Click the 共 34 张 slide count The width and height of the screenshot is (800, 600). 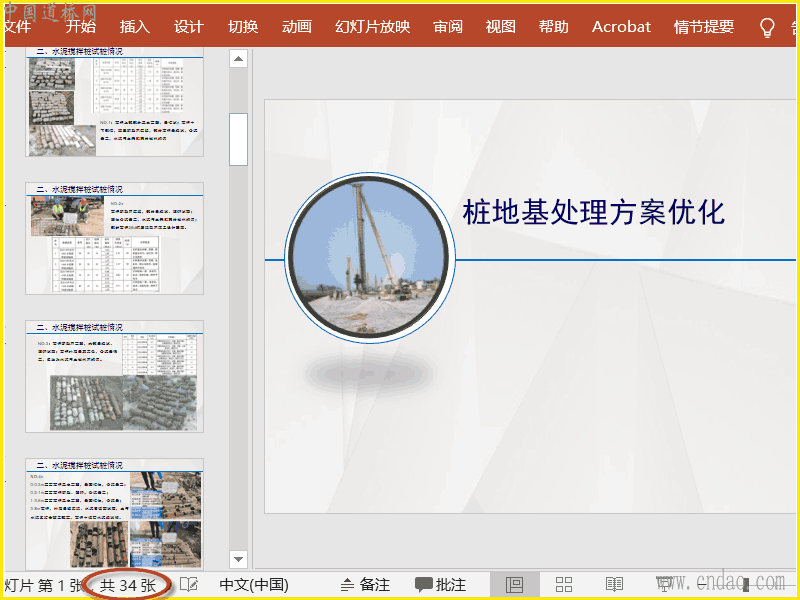128,585
